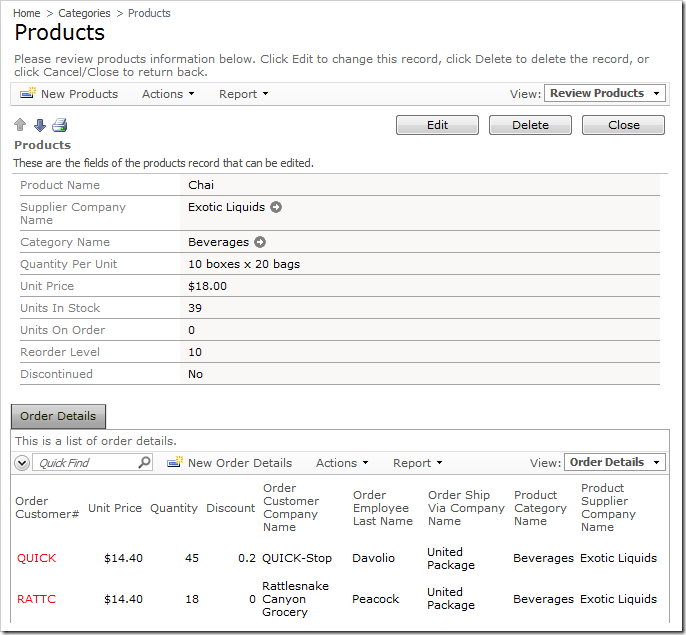Click the Exotic Liquids supplier value
The image size is (686, 635).
pos(227,207)
